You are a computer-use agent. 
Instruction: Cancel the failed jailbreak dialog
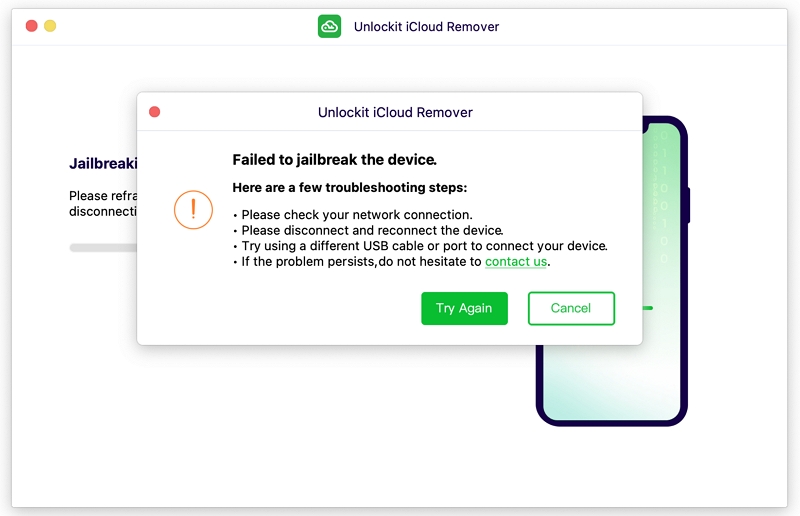(571, 308)
